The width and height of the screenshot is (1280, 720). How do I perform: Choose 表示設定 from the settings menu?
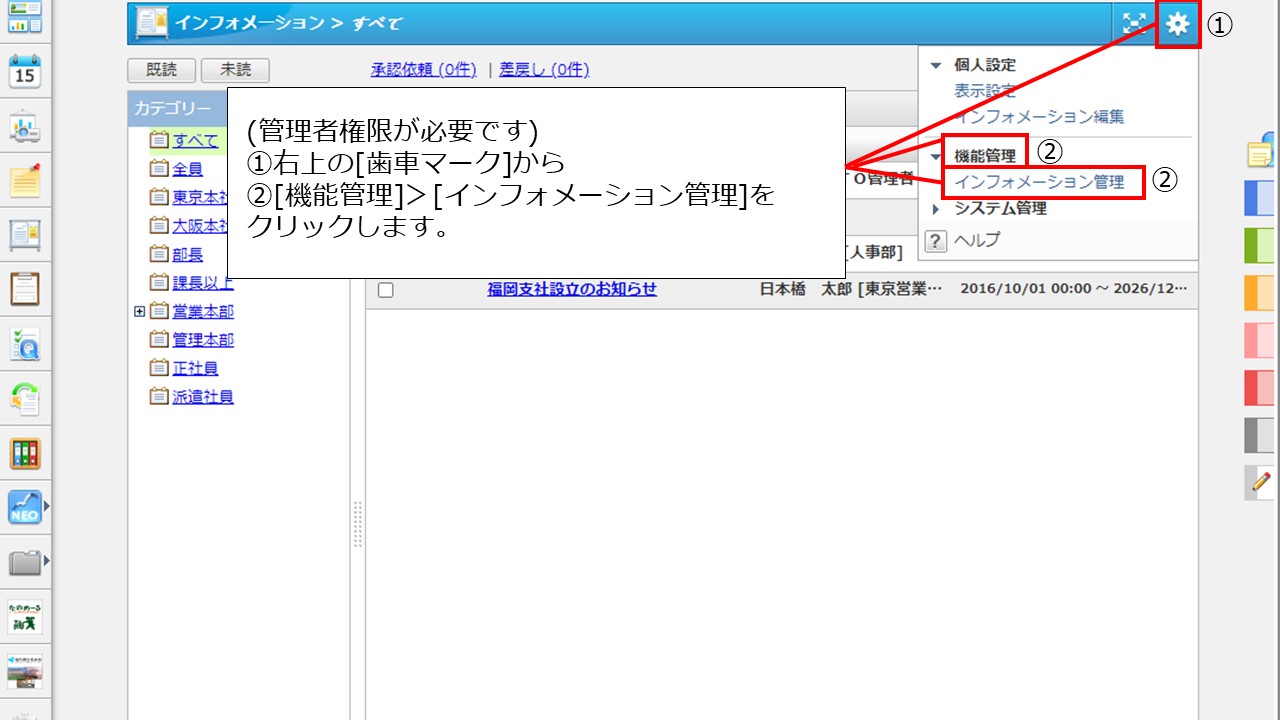[985, 91]
